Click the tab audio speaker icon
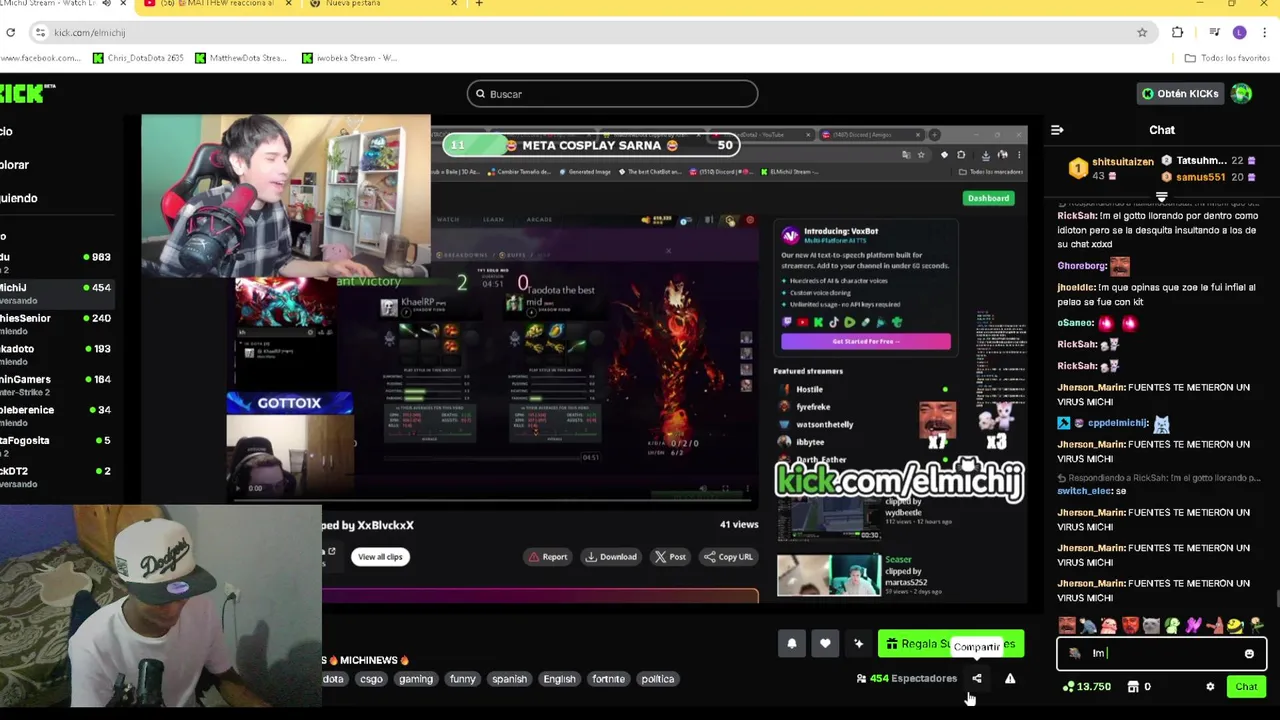1280x720 pixels. click(x=107, y=4)
